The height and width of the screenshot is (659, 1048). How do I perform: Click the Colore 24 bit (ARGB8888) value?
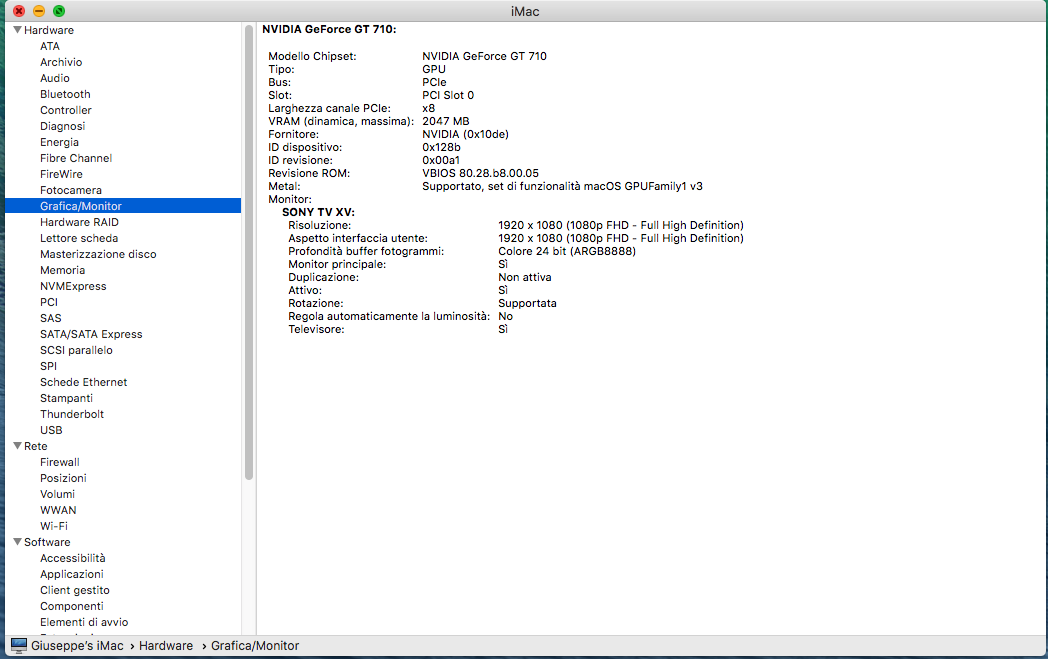click(x=567, y=251)
